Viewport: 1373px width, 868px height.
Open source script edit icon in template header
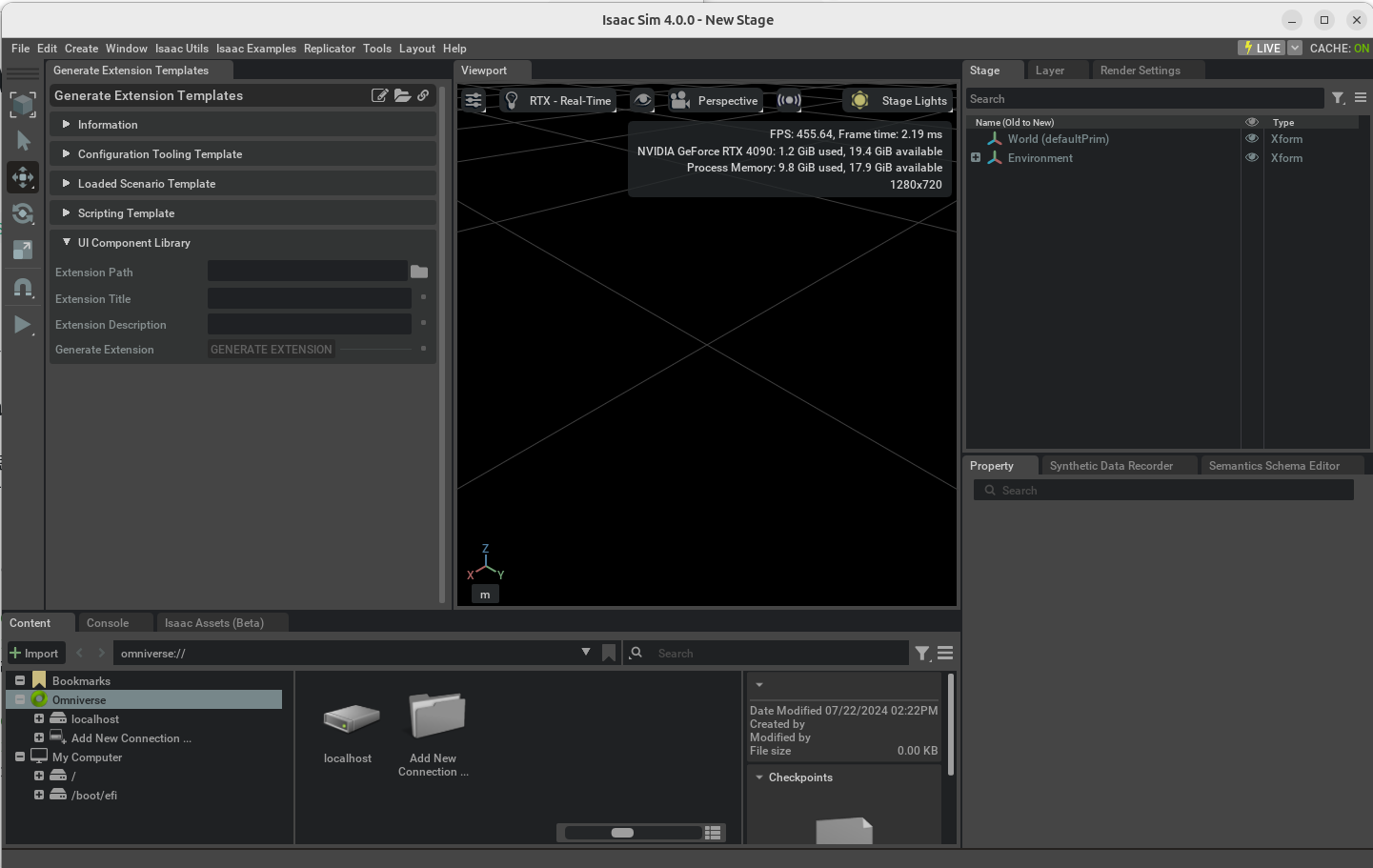[x=379, y=95]
